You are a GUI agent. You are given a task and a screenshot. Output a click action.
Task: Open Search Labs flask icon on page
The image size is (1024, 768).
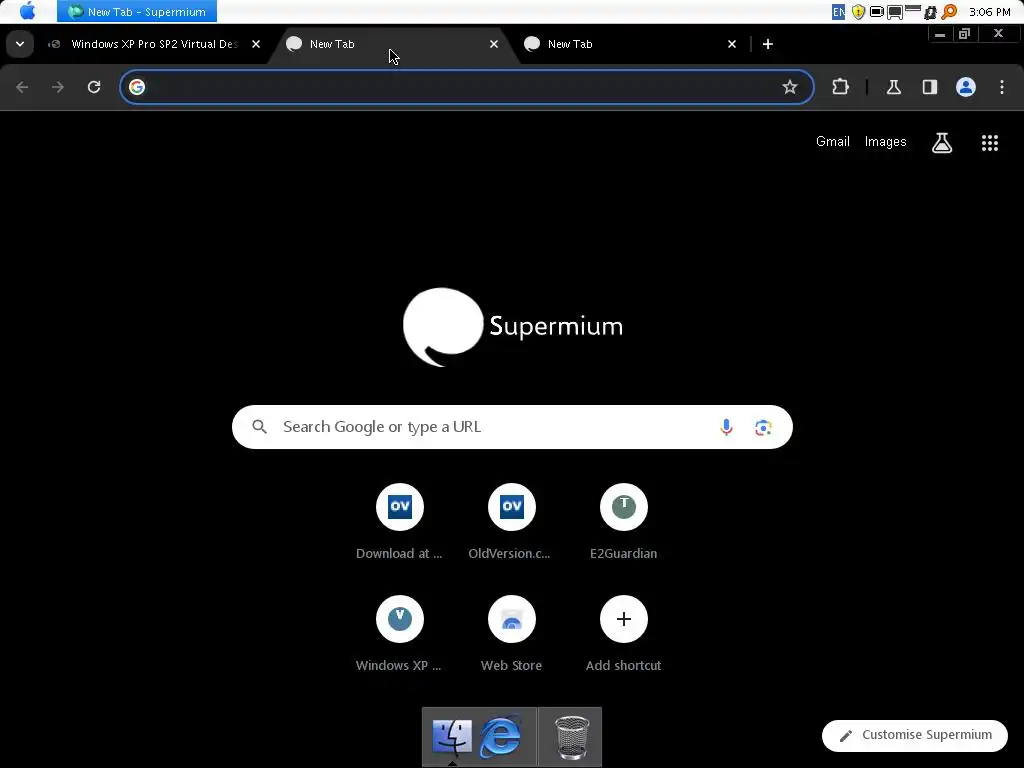coord(942,142)
